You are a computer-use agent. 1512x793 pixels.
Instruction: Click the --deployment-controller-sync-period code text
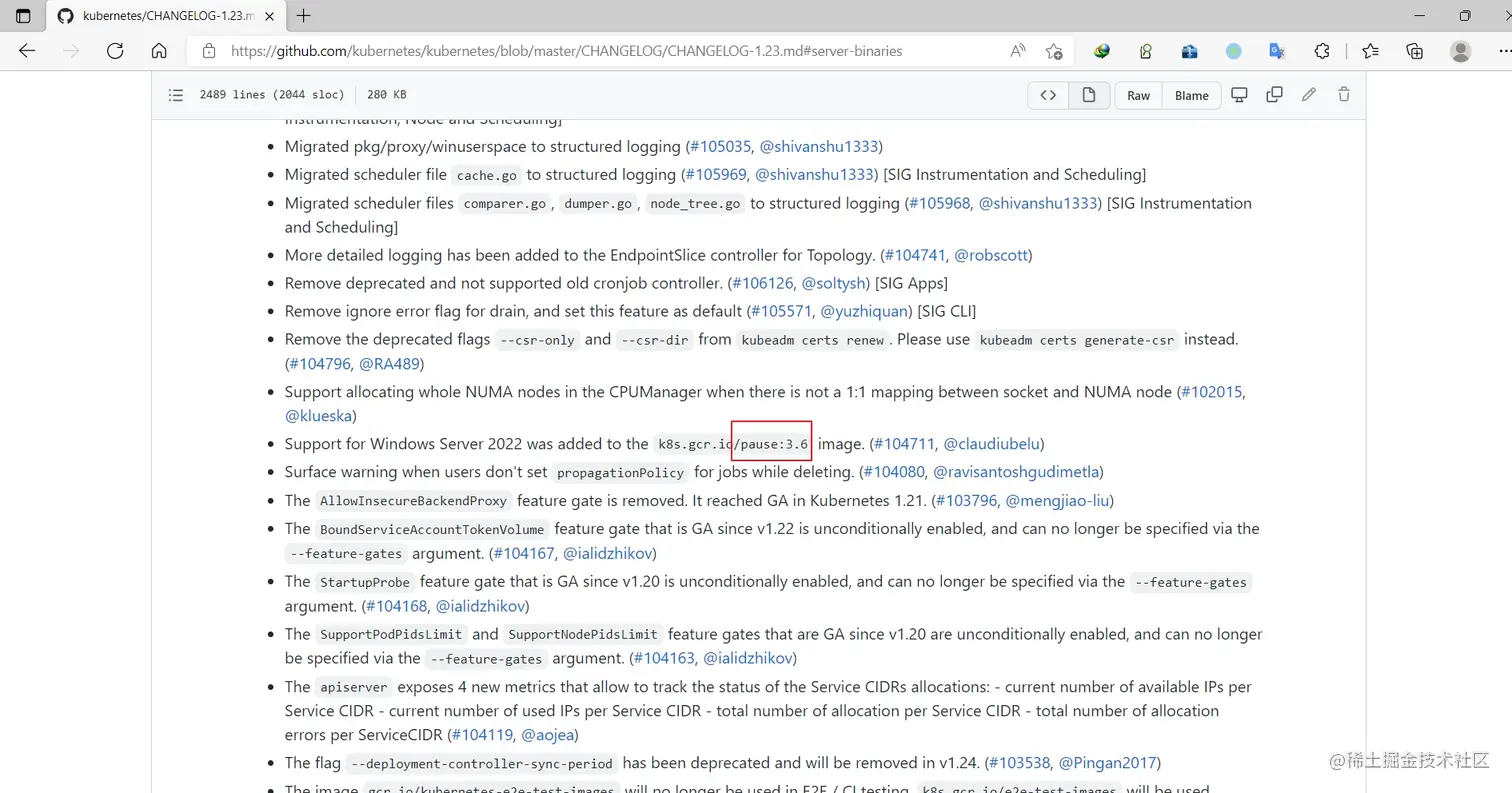pyautogui.click(x=482, y=764)
